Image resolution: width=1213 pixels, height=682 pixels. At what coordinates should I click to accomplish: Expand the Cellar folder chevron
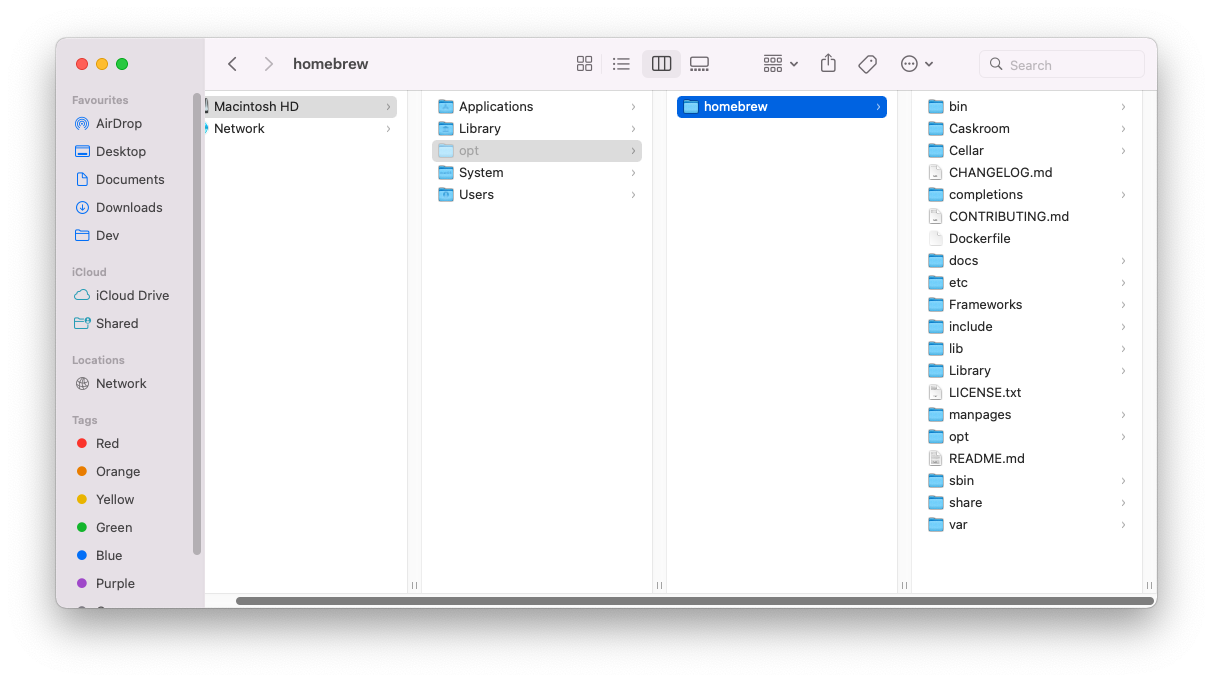[x=1125, y=150]
